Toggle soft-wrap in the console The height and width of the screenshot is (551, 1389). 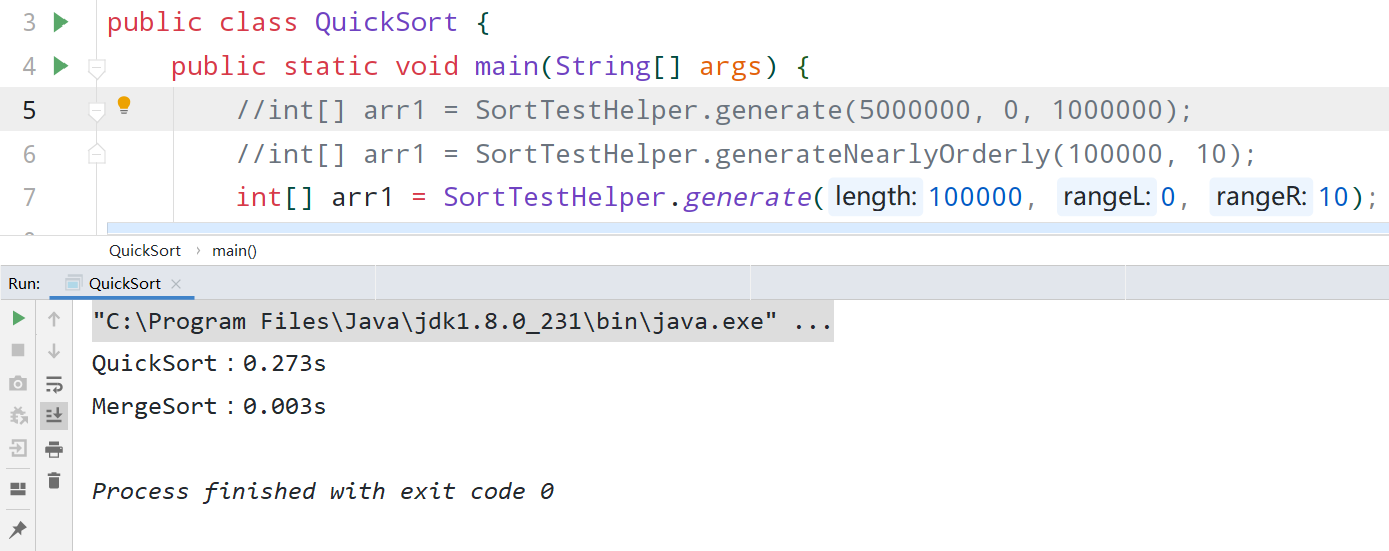coord(54,384)
